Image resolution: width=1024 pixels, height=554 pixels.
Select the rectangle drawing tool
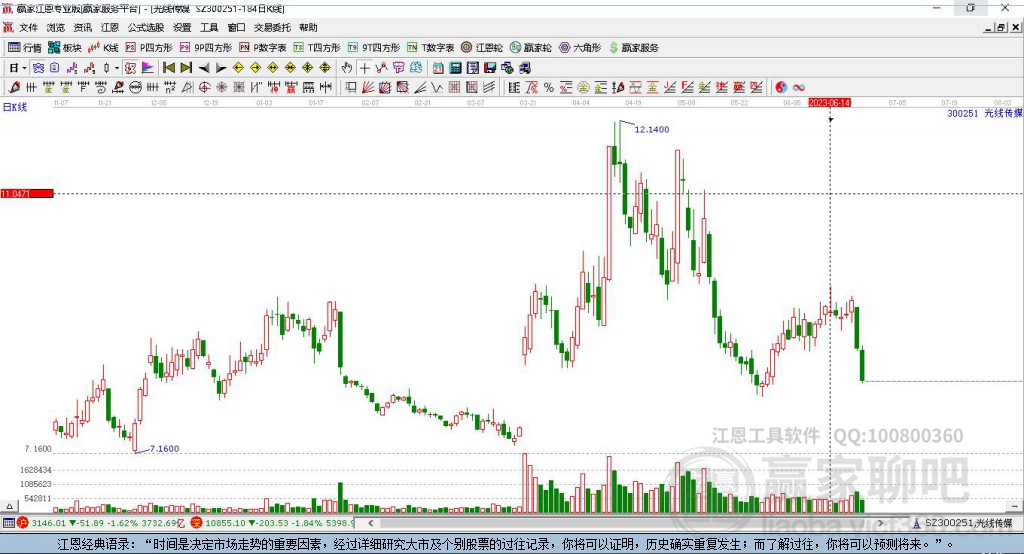point(351,88)
